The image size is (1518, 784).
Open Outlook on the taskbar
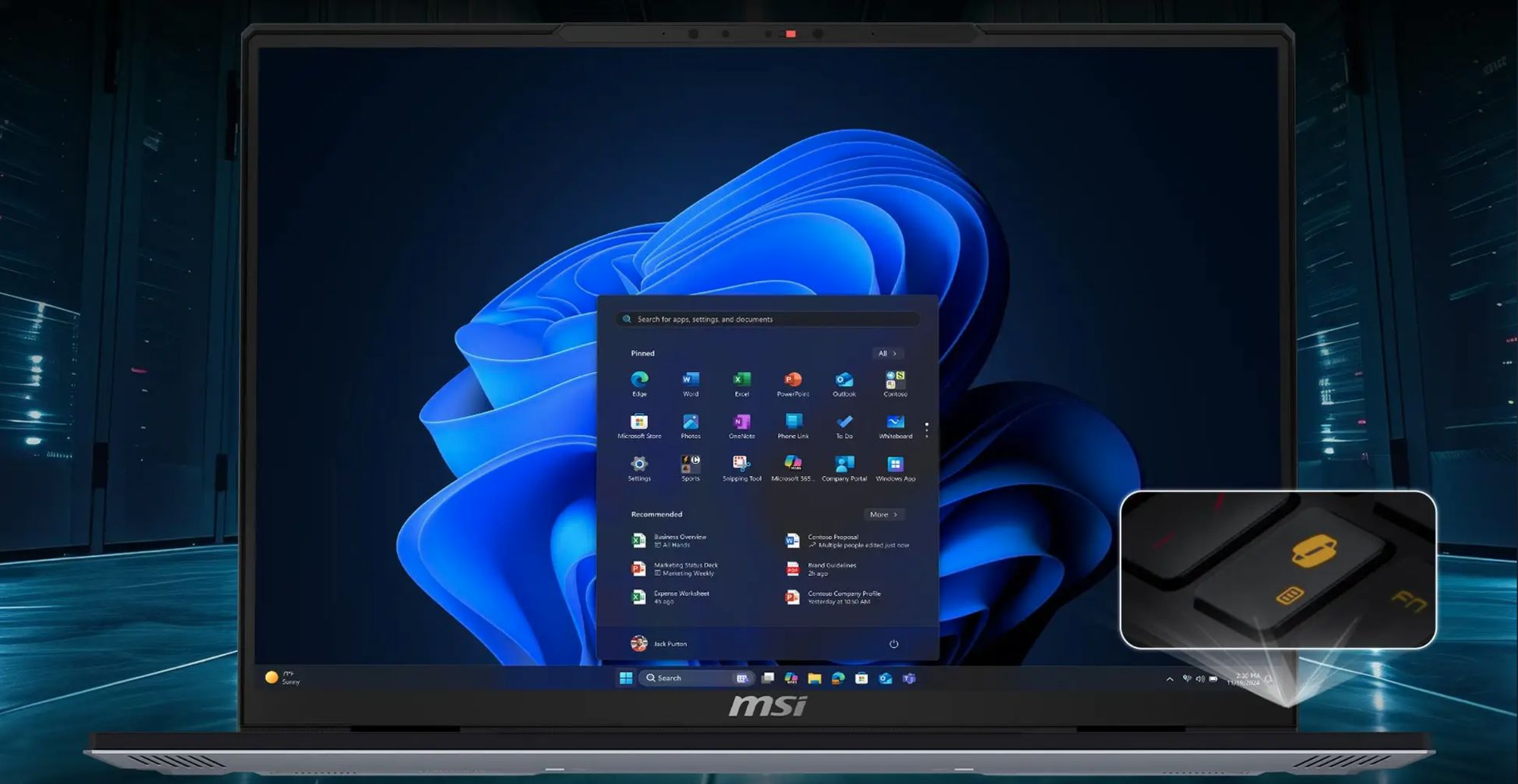885,678
